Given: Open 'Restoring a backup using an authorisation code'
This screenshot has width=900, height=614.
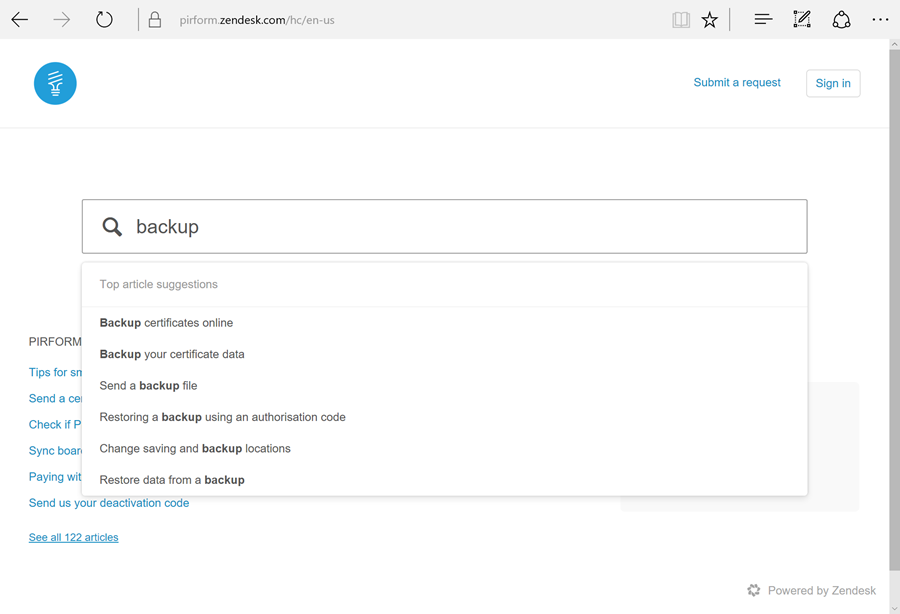Looking at the screenshot, I should point(222,417).
